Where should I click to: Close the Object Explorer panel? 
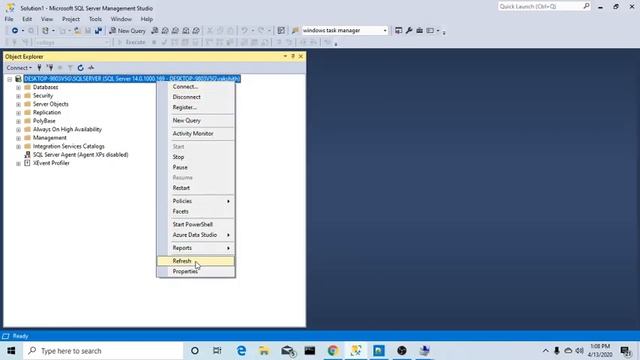point(301,56)
